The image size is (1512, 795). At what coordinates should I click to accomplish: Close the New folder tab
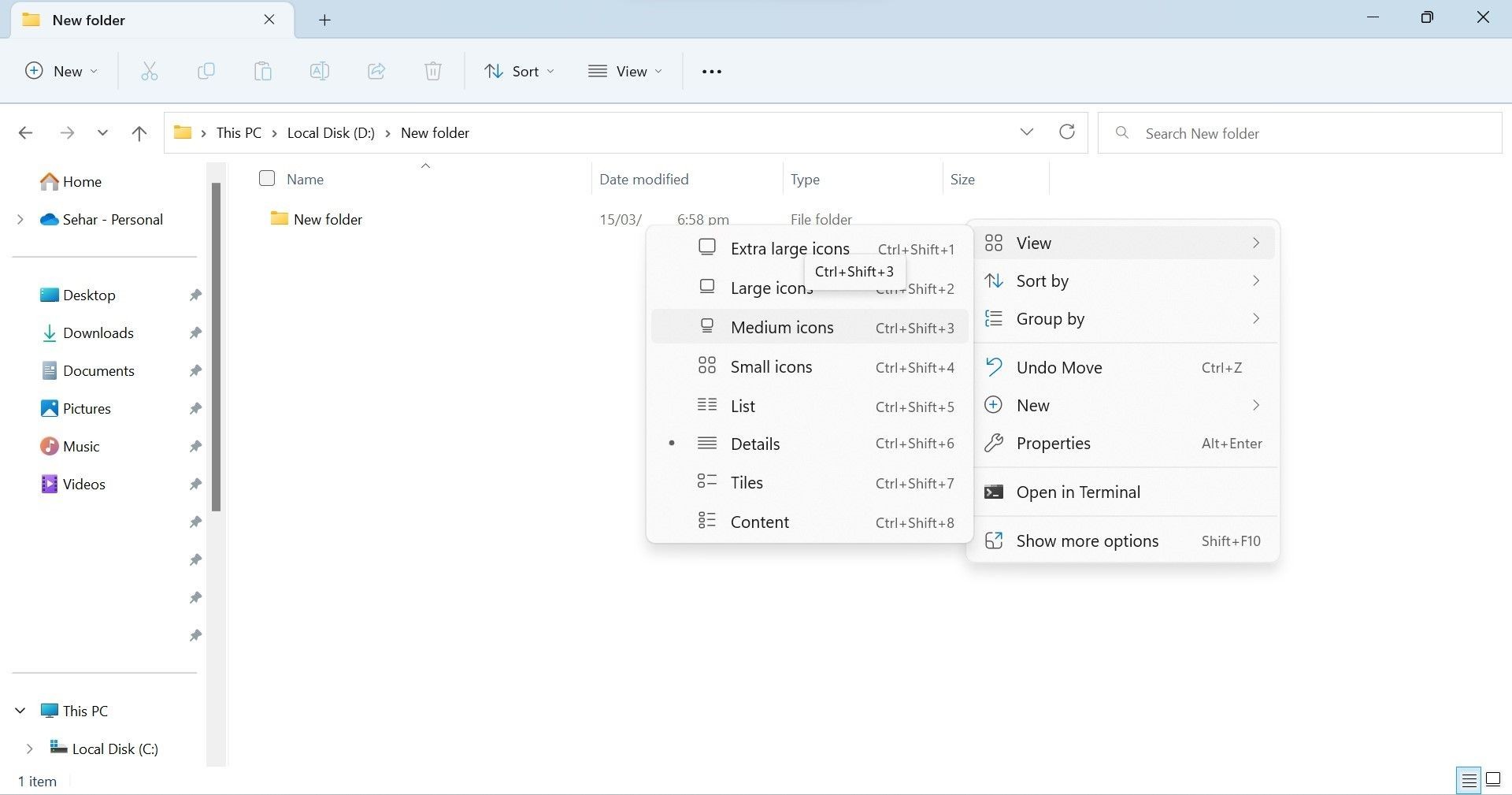pos(269,20)
